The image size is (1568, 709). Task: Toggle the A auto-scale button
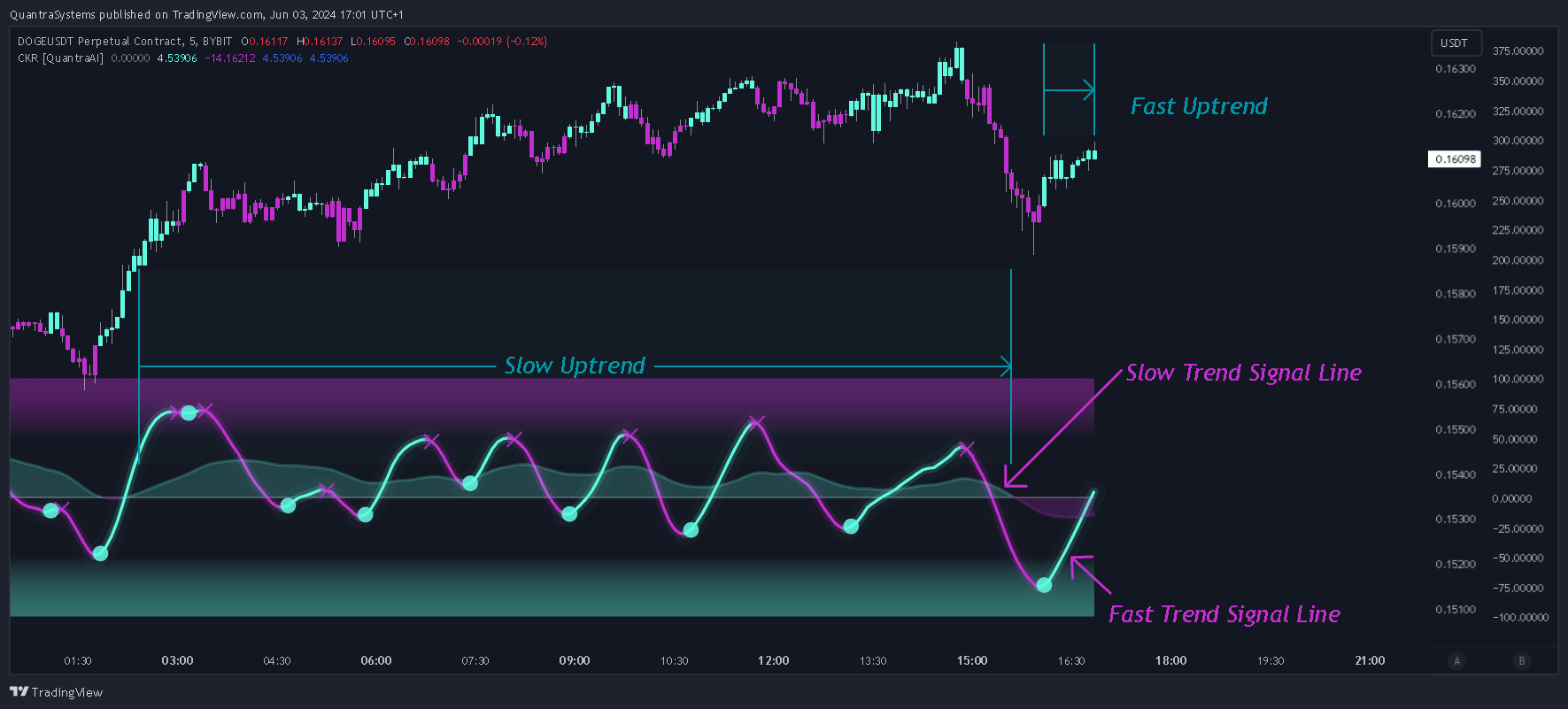pos(1456,660)
